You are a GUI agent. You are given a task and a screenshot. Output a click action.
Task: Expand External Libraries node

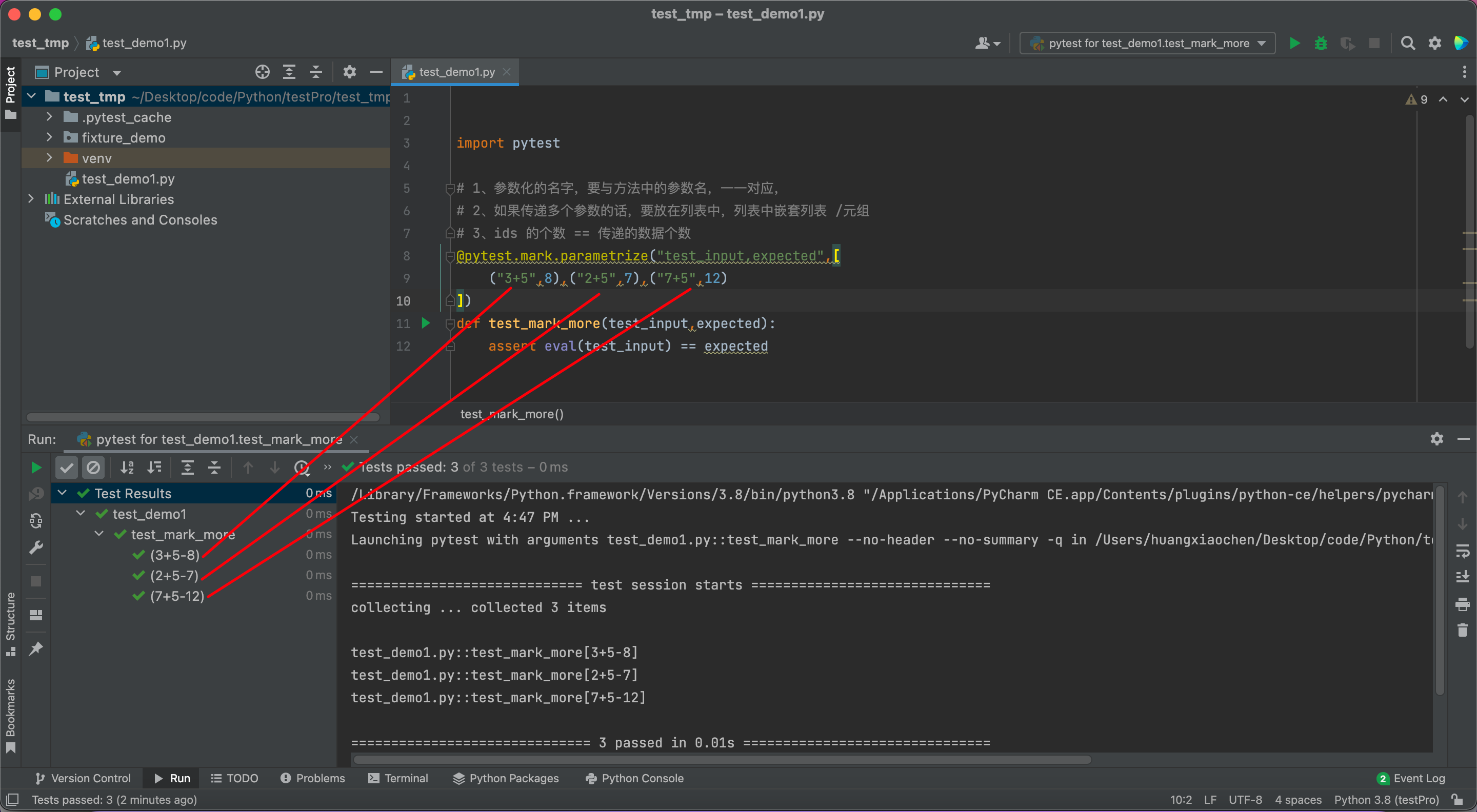pos(31,199)
